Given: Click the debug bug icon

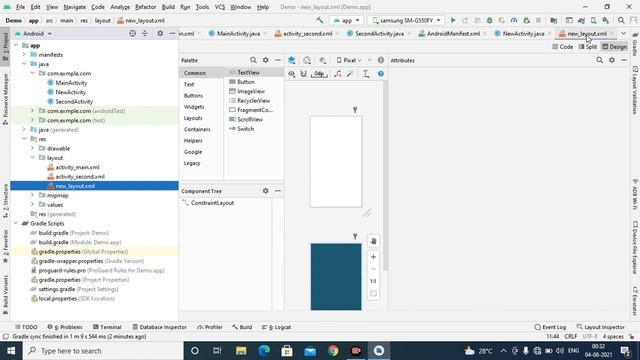Looking at the screenshot, I should coord(489,20).
